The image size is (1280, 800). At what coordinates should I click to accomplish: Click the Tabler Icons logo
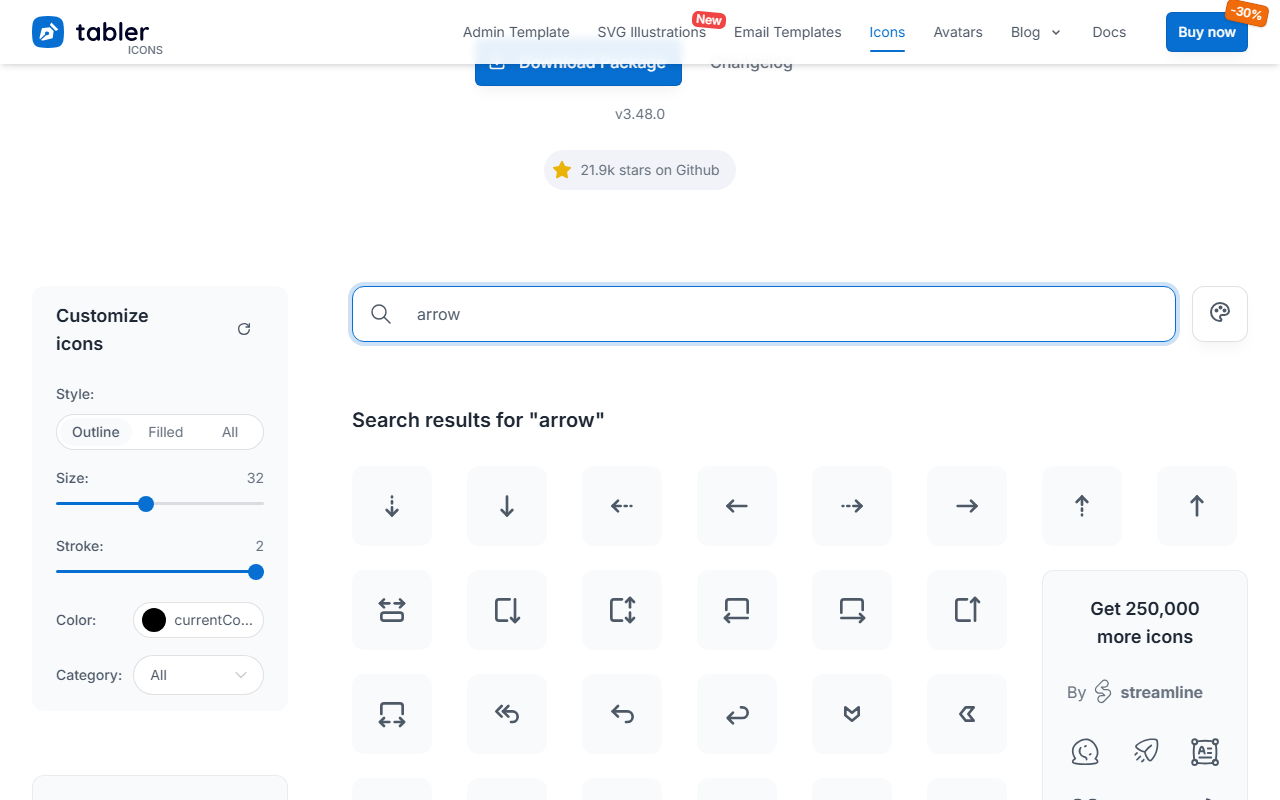click(97, 33)
